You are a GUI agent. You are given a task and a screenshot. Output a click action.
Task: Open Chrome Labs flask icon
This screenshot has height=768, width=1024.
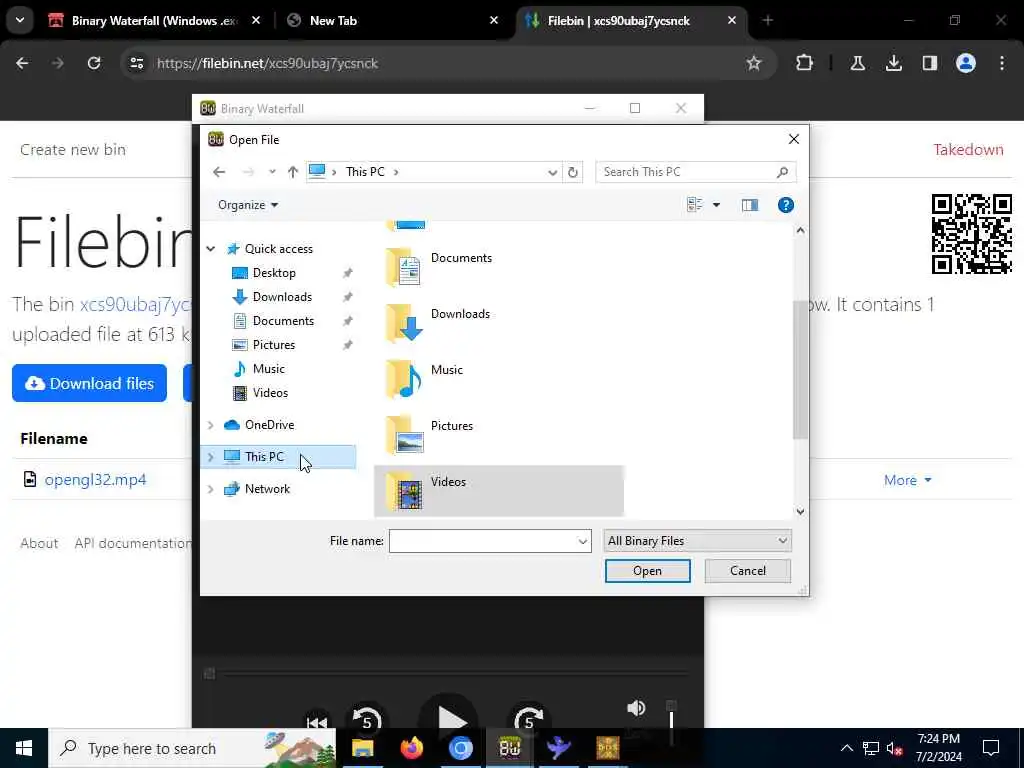857,63
